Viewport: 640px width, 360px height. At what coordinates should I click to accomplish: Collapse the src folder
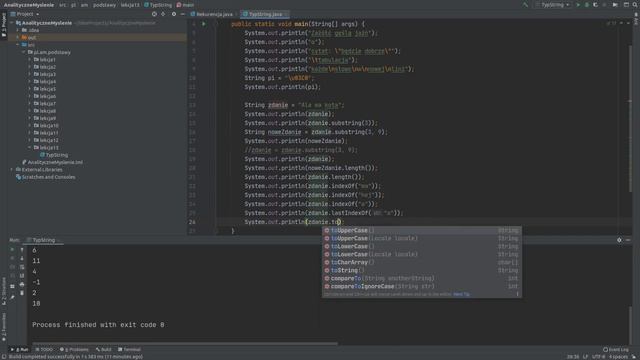(x=18, y=45)
